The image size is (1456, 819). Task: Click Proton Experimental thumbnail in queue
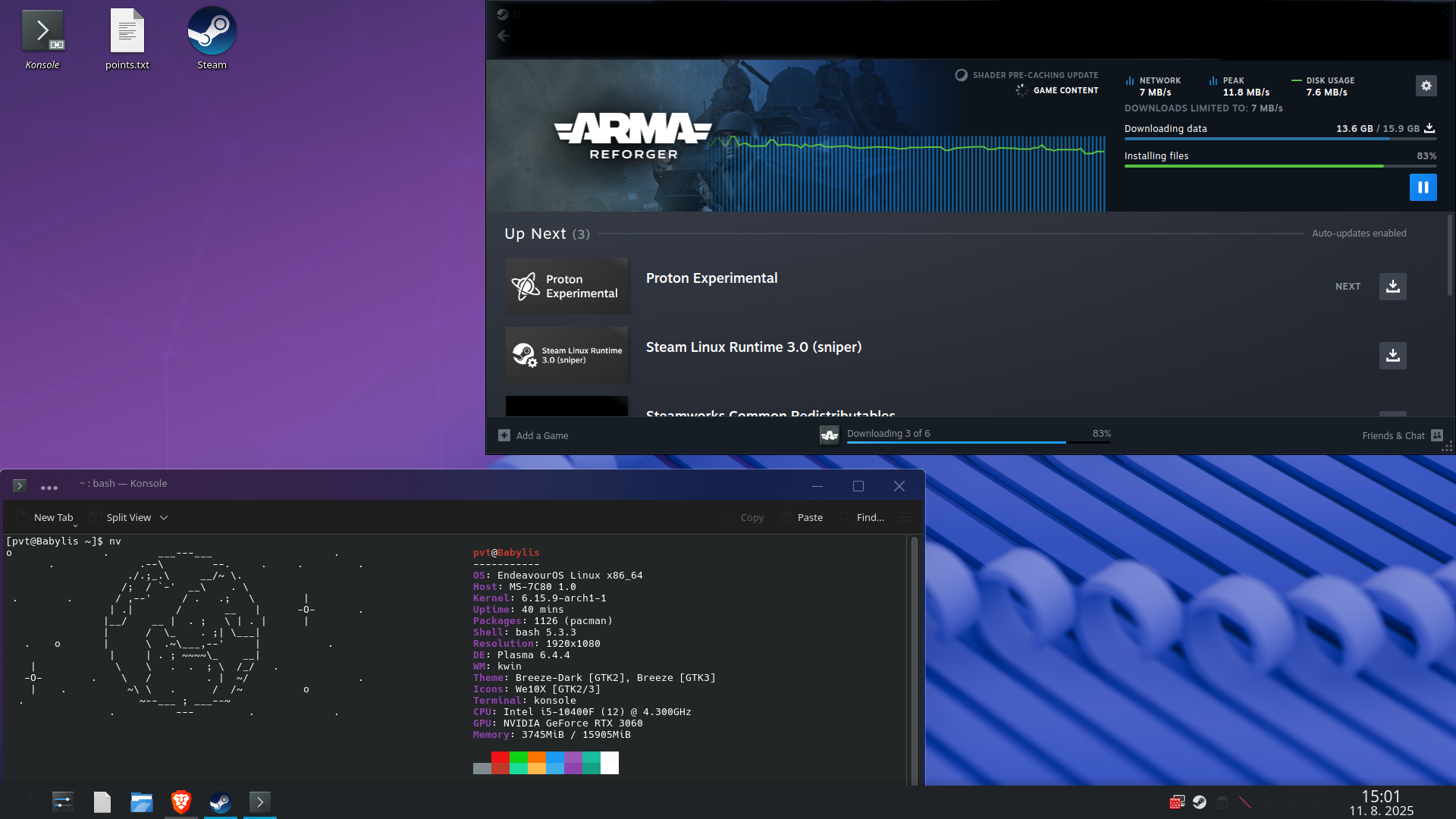(567, 287)
